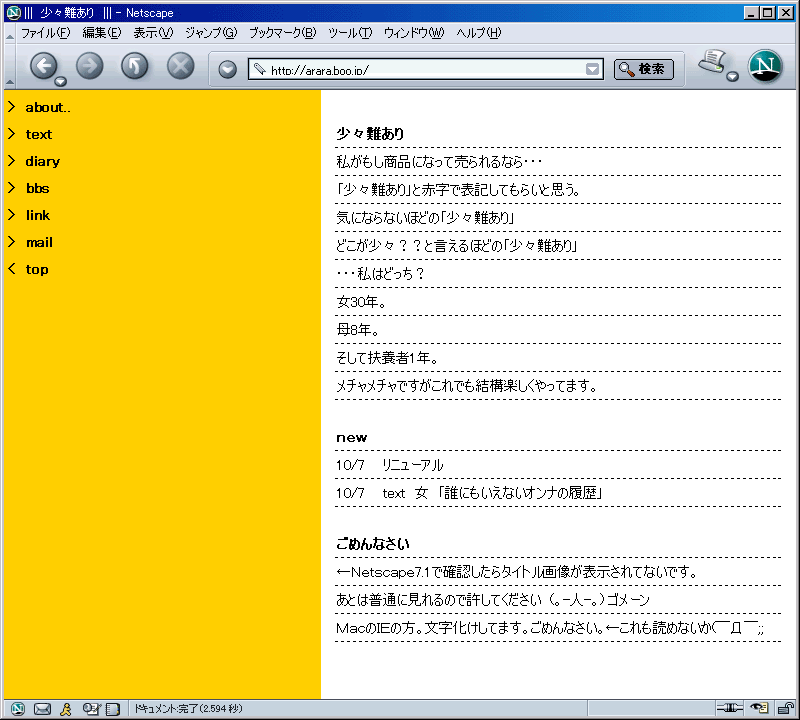Click the online/offline plug icon
The image size is (800, 720).
[x=730, y=708]
